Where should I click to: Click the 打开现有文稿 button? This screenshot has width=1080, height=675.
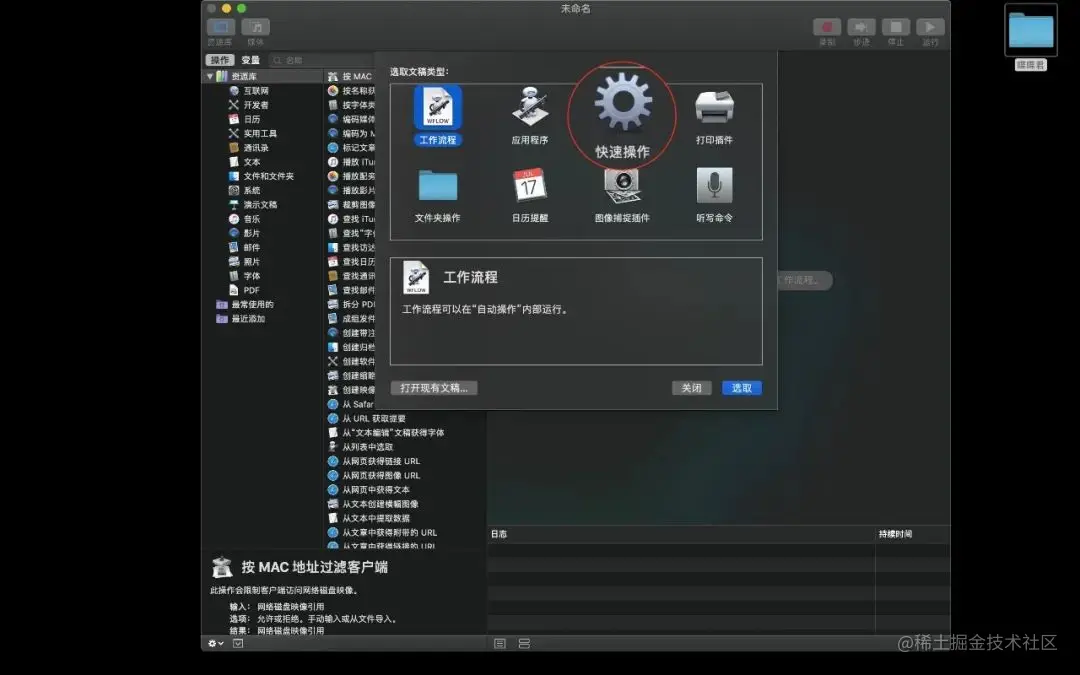434,387
